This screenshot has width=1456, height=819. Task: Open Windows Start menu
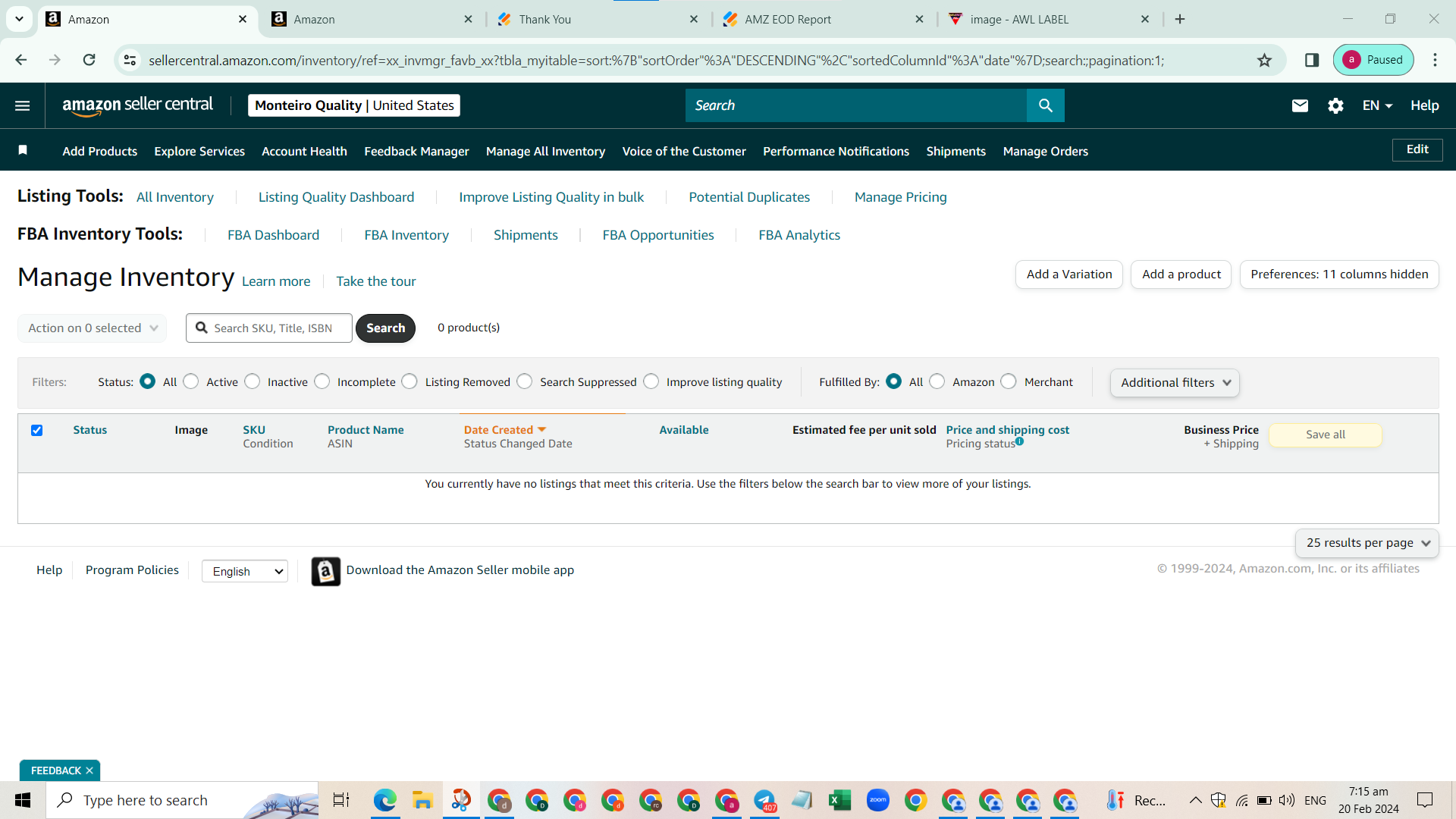point(23,800)
